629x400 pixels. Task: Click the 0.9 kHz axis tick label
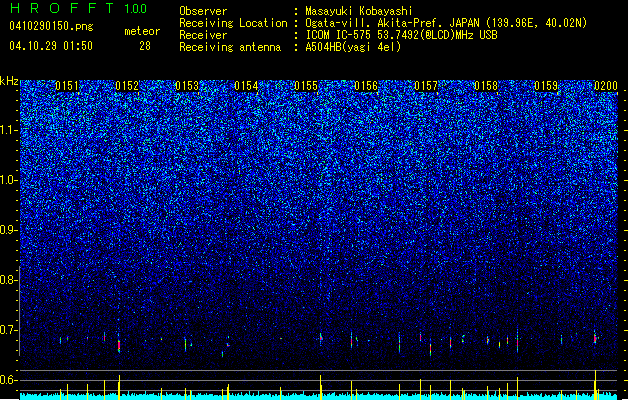(9, 230)
